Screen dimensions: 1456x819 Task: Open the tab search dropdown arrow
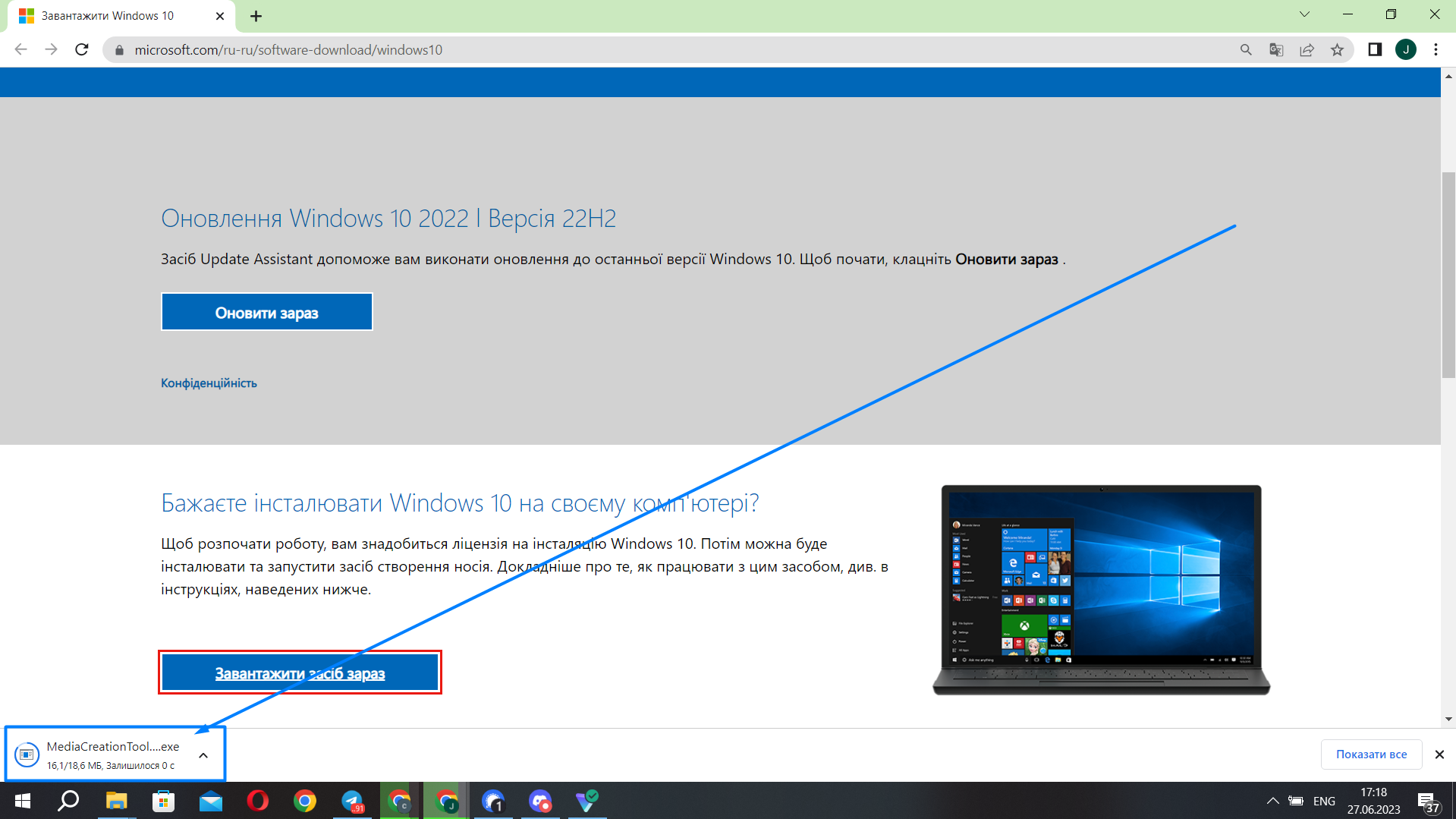click(1304, 14)
